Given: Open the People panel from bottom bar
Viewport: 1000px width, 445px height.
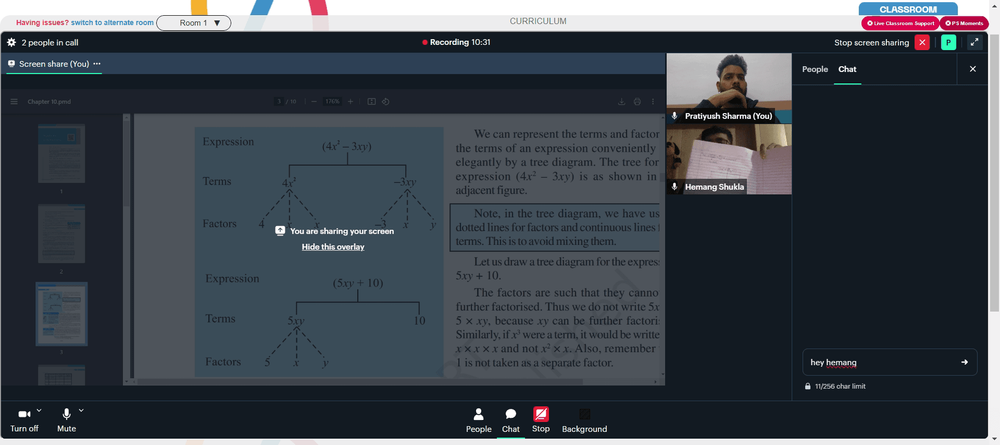Looking at the screenshot, I should pyautogui.click(x=478, y=421).
